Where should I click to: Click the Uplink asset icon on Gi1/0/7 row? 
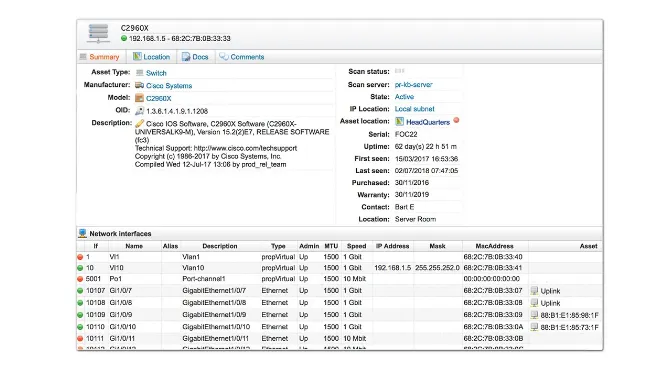click(534, 290)
